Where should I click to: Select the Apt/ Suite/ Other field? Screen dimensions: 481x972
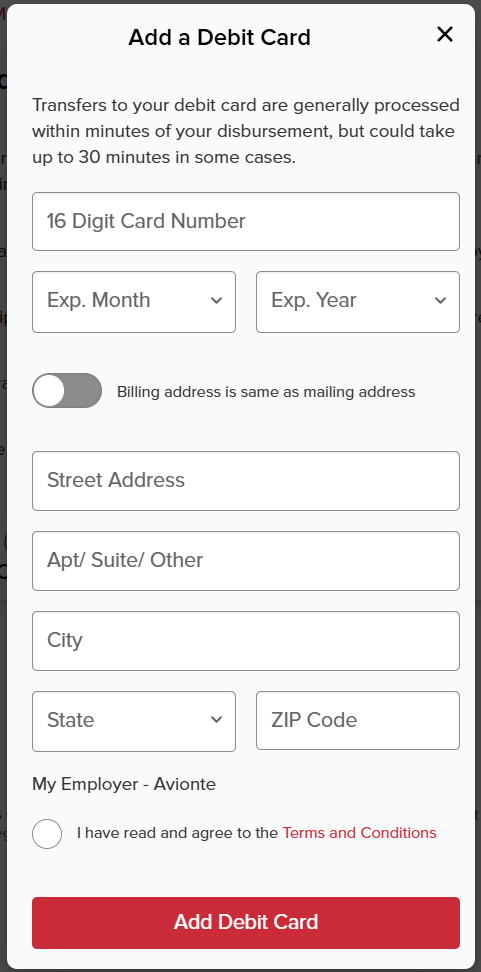246,561
